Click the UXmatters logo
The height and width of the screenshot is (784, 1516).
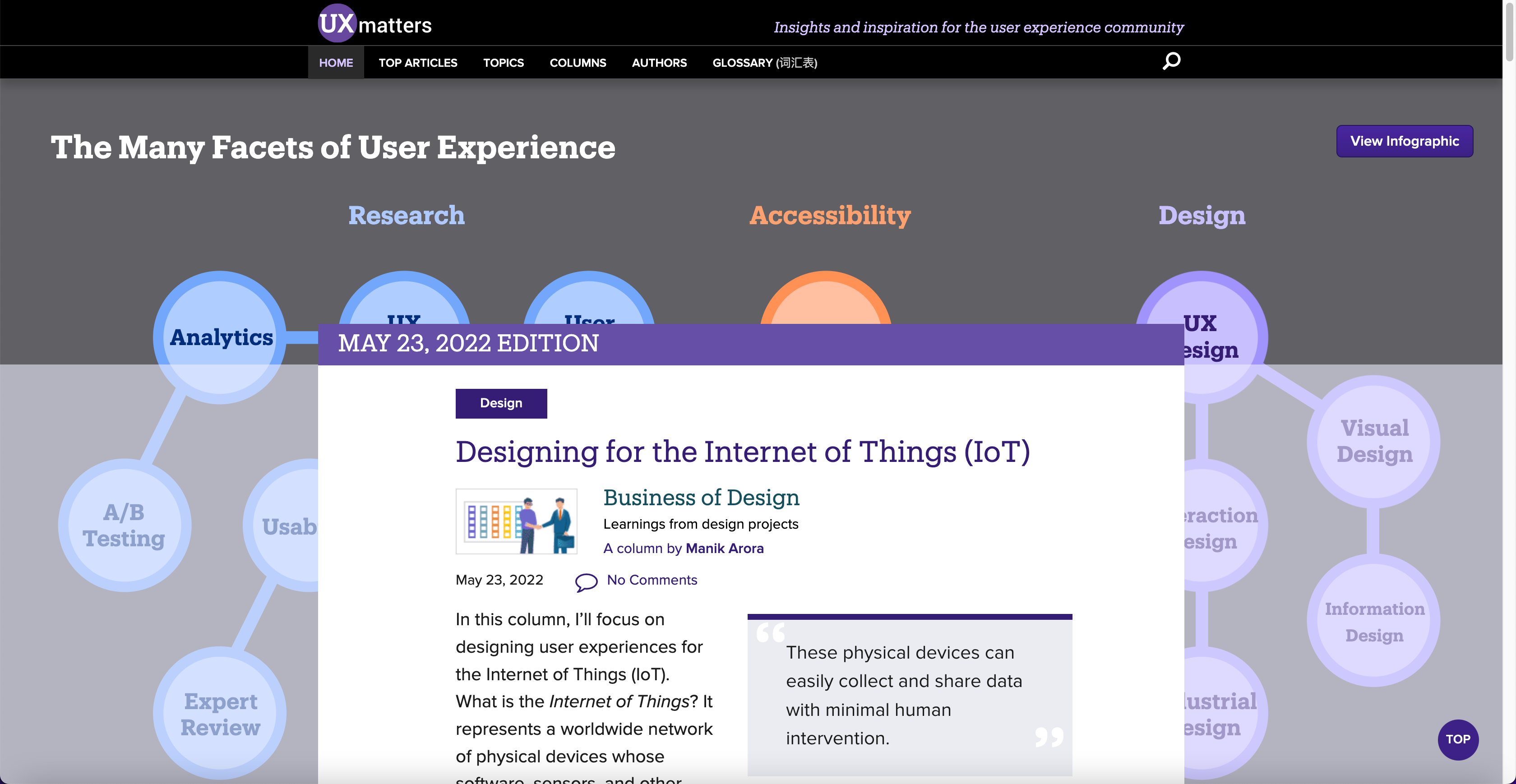tap(375, 24)
